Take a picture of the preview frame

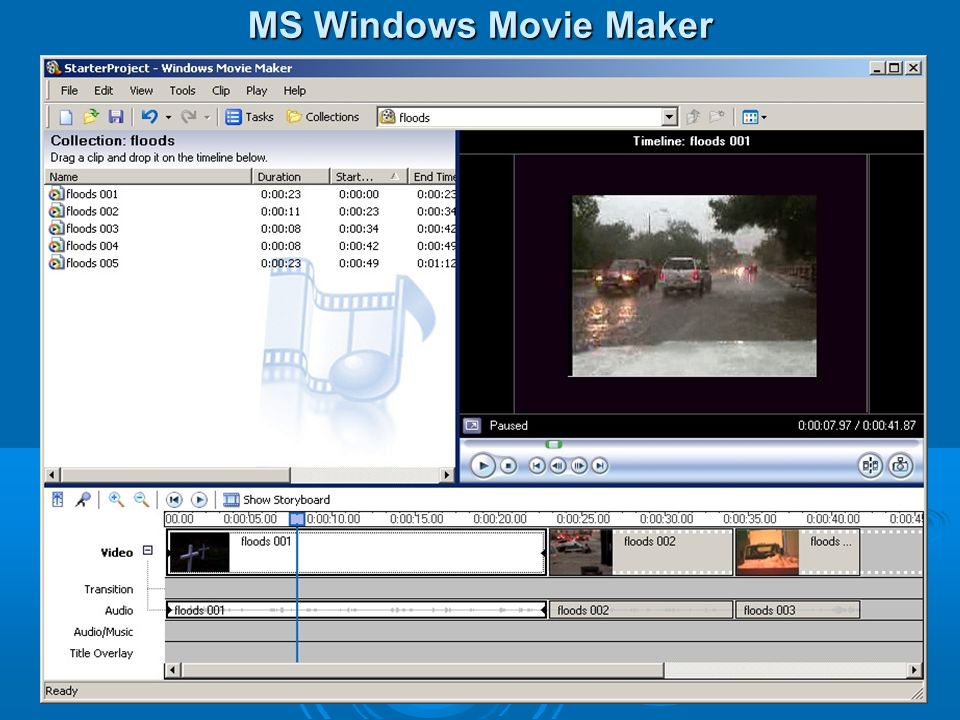(901, 466)
